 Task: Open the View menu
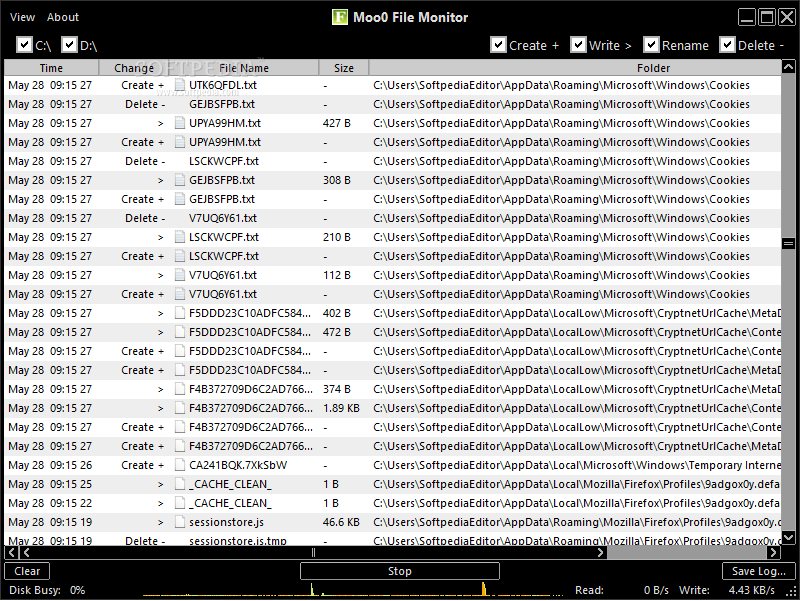[x=22, y=16]
